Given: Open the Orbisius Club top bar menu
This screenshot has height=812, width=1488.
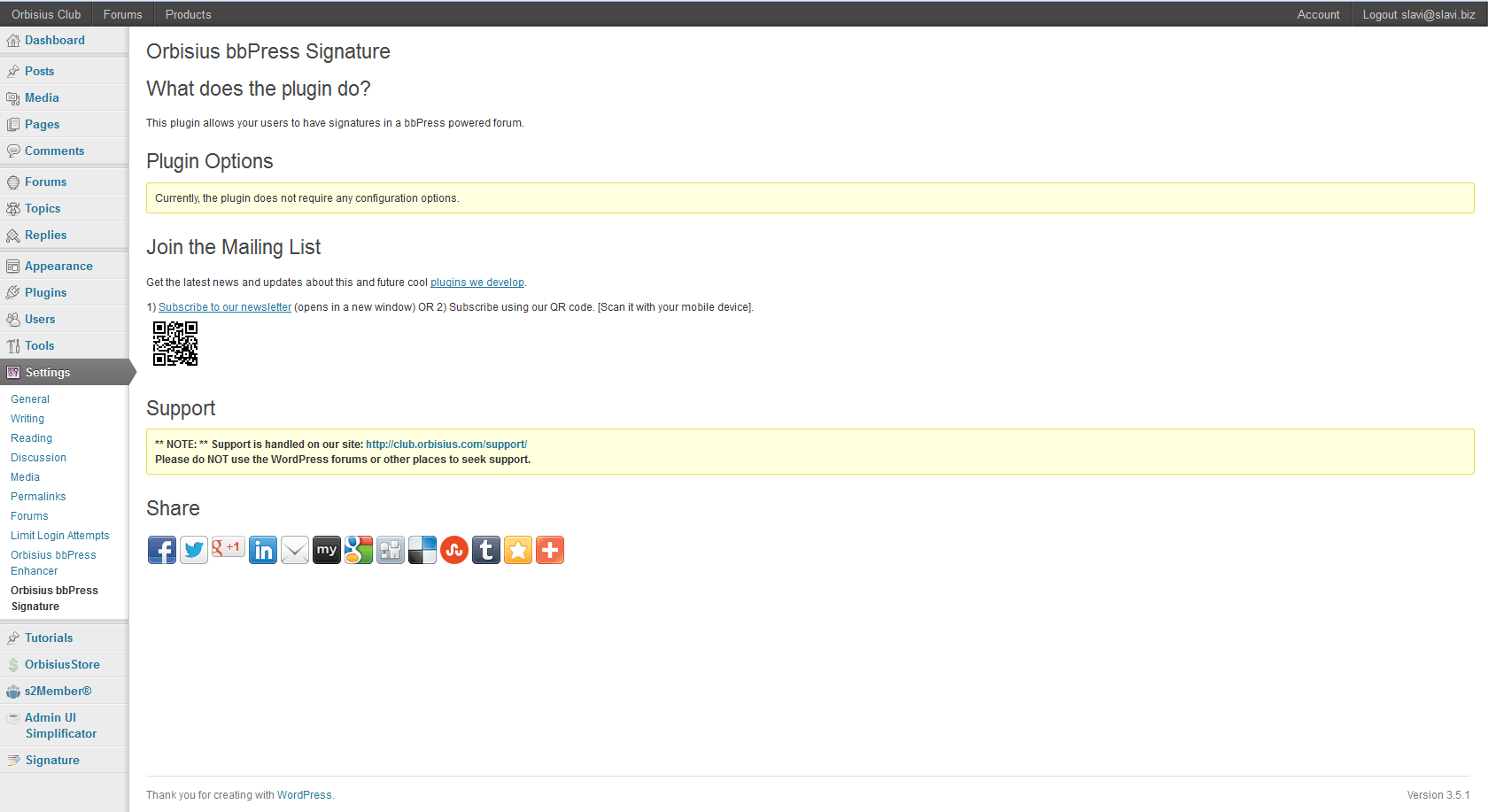Looking at the screenshot, I should tap(46, 14).
